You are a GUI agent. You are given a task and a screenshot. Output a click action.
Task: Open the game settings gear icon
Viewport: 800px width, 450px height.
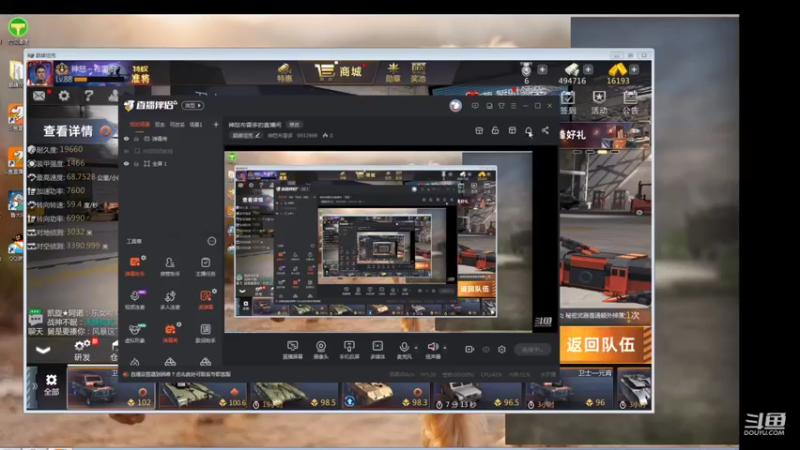point(64,95)
